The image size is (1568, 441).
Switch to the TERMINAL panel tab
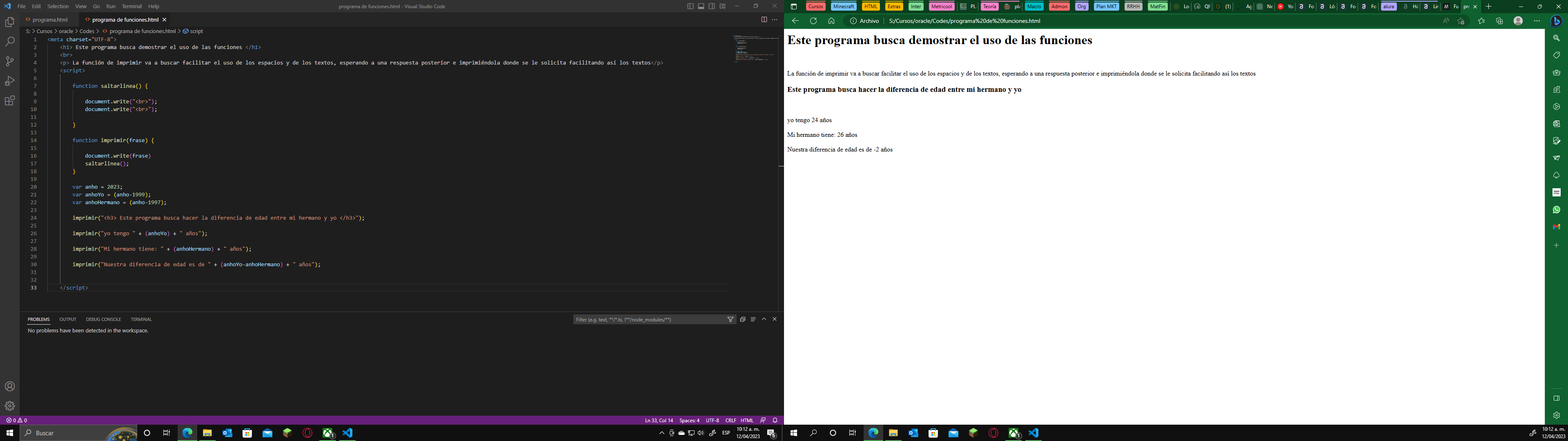(x=141, y=319)
